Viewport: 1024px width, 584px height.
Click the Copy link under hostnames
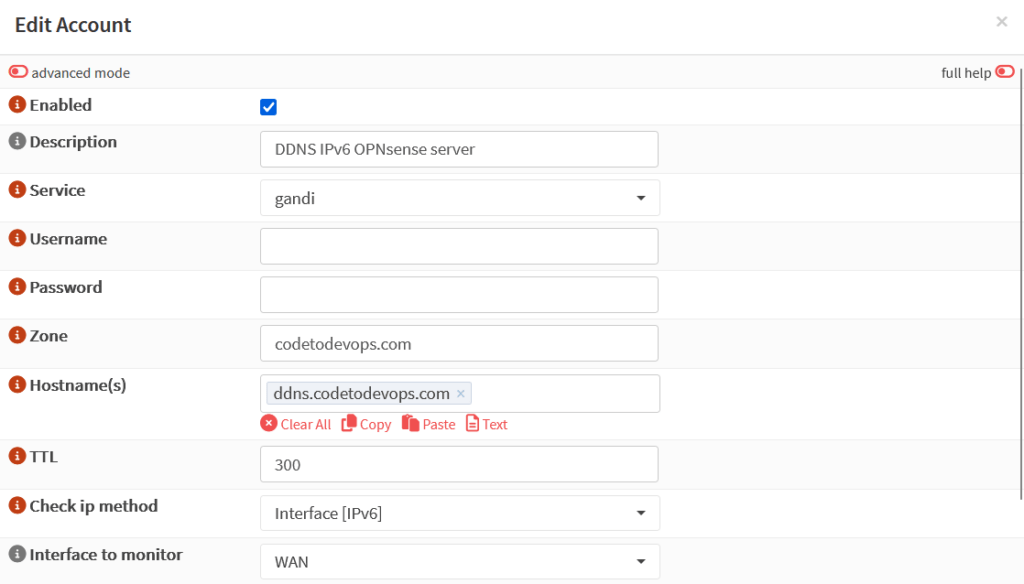(x=366, y=424)
